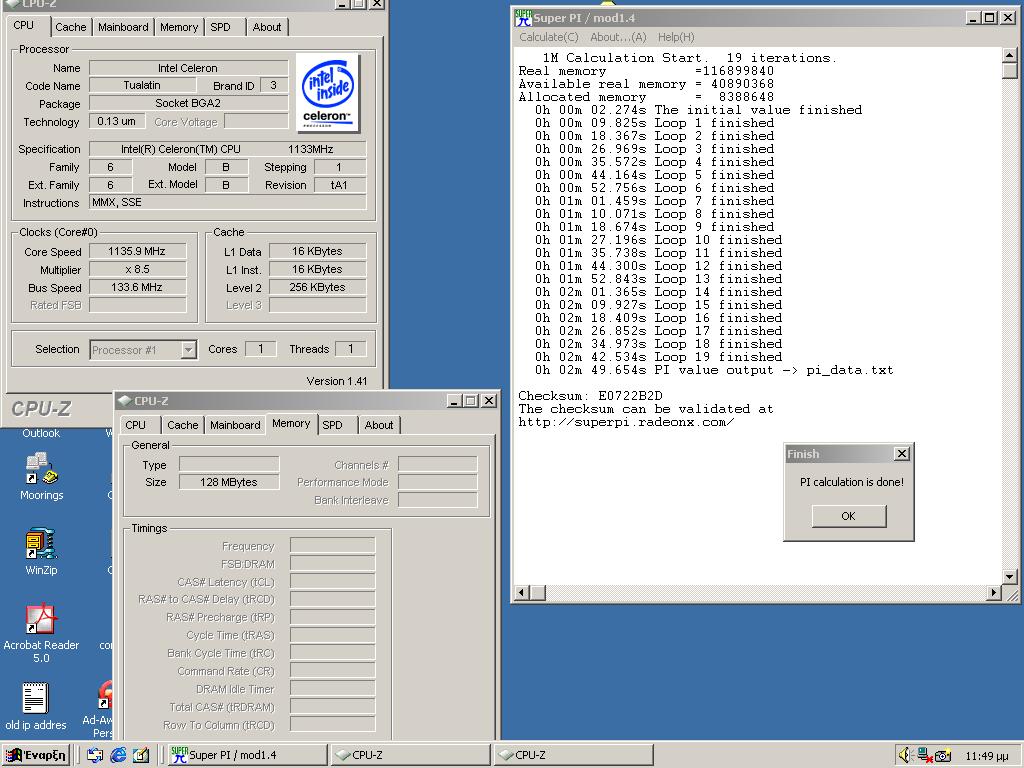
Task: Click the Size 128 MBytes field
Action: coord(229,482)
